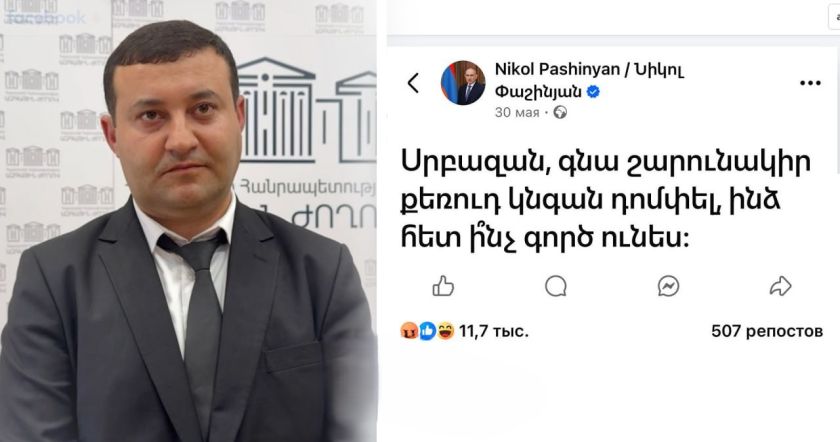Click the laughing reaction emoji
840x442 pixels.
click(x=445, y=331)
